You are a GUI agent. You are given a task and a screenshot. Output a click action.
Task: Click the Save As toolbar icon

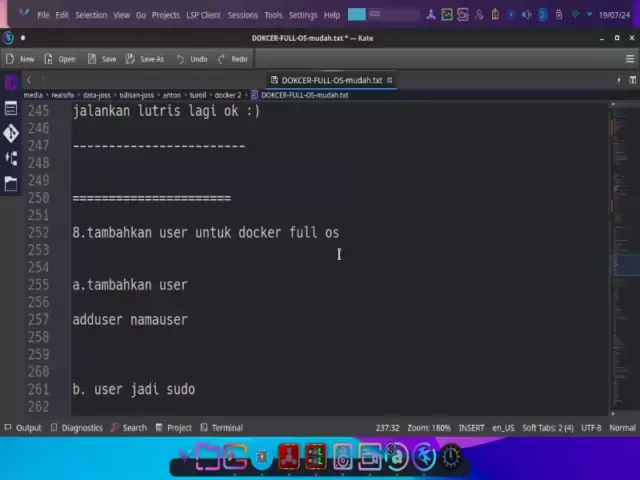coord(145,59)
